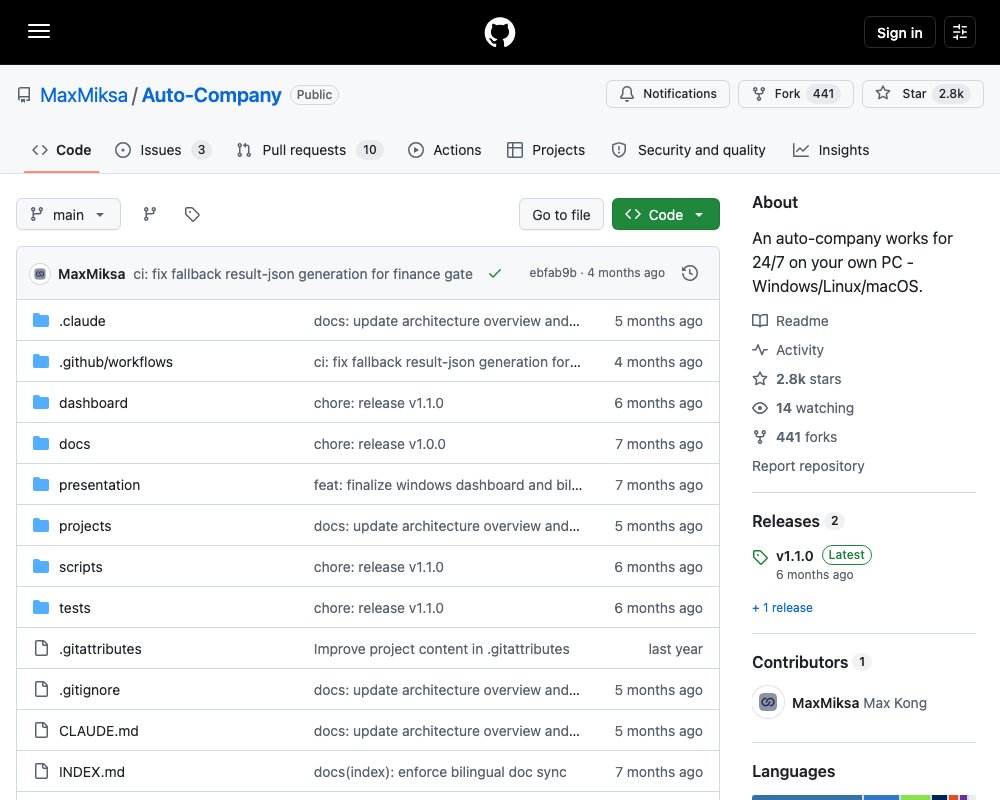The height and width of the screenshot is (800, 1000).
Task: Open commit history clock icon
Action: pos(690,273)
